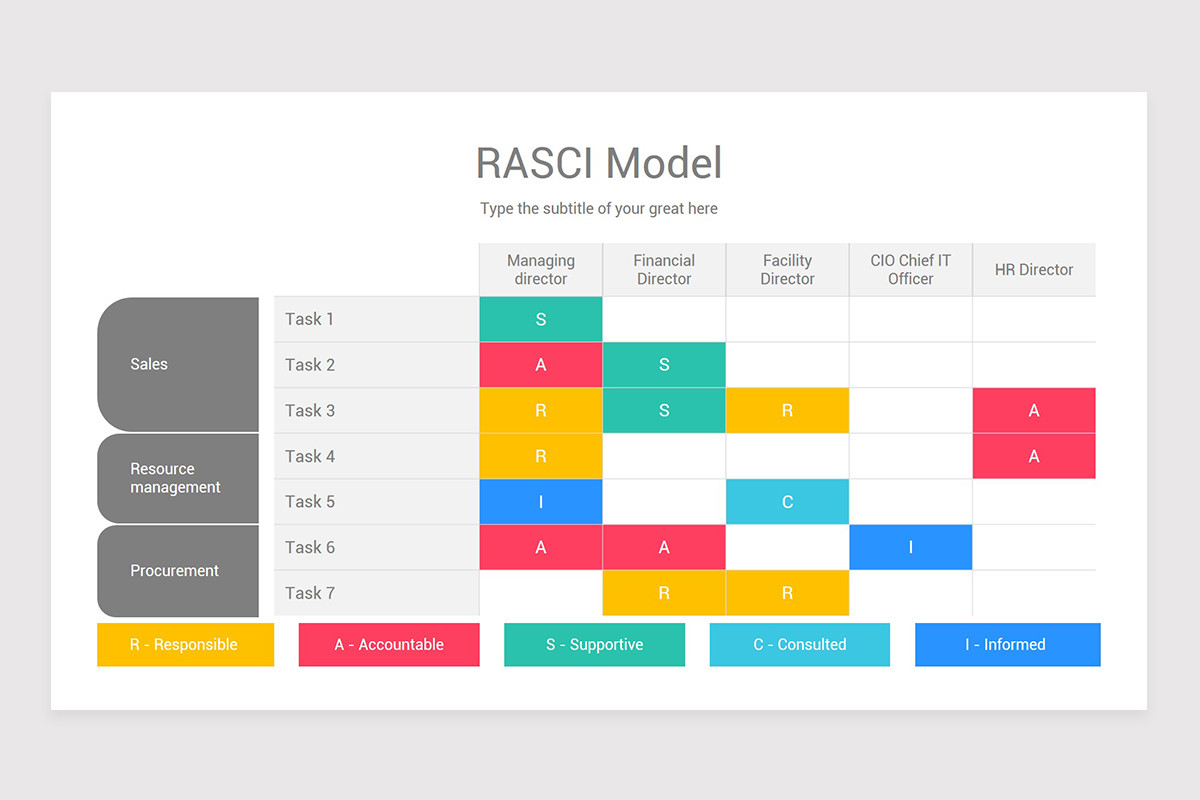Select the cyan C cell under Facility Director
The width and height of the screenshot is (1200, 800).
pos(787,501)
